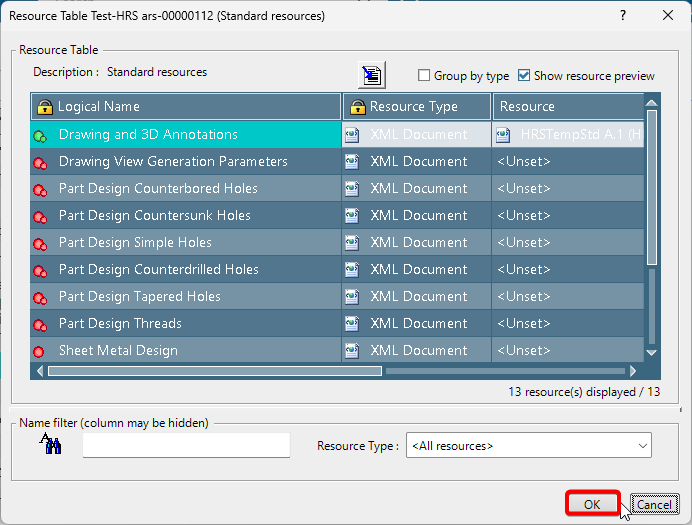Viewport: 692px width, 525px height.
Task: Click XML document icon in Tapered Holes row
Action: [x=352, y=296]
